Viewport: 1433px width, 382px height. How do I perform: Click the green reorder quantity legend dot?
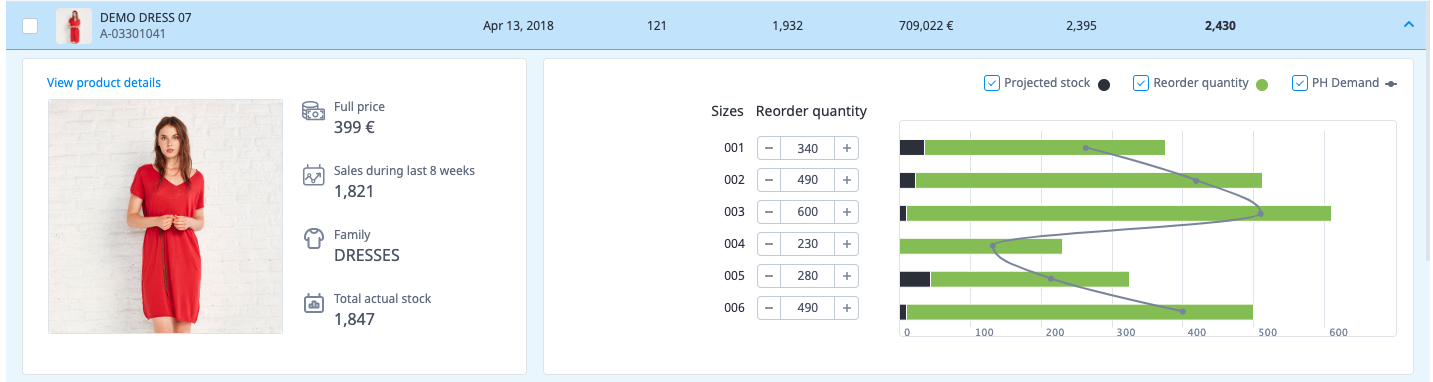click(x=1262, y=85)
